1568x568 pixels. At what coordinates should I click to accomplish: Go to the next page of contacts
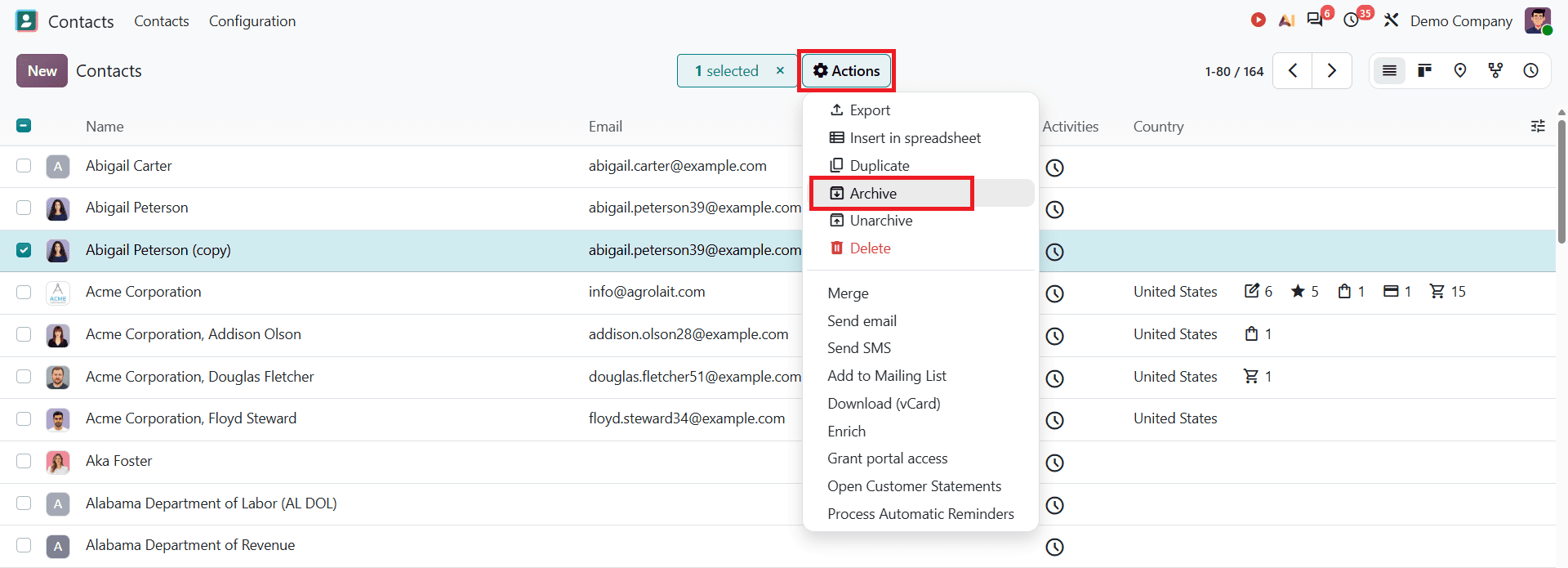click(x=1332, y=71)
